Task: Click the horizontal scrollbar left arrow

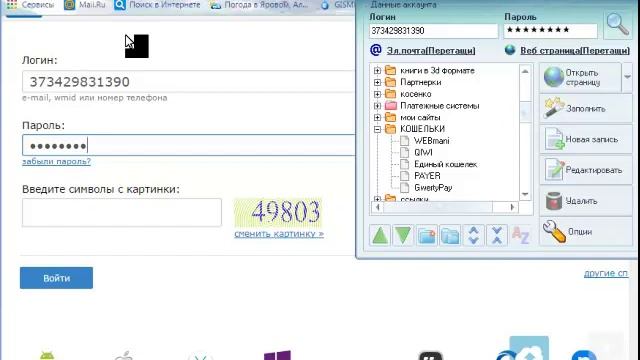Action: tap(378, 207)
